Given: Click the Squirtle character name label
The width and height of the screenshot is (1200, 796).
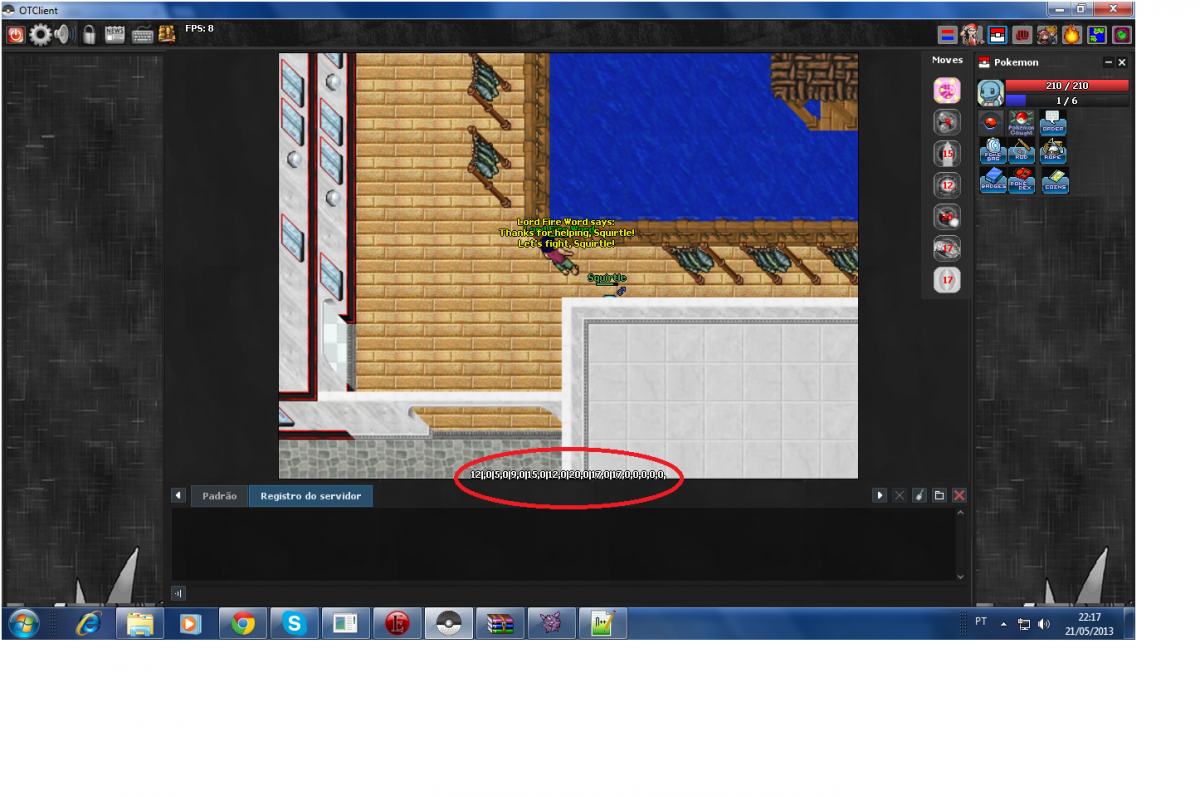Looking at the screenshot, I should 607,278.
